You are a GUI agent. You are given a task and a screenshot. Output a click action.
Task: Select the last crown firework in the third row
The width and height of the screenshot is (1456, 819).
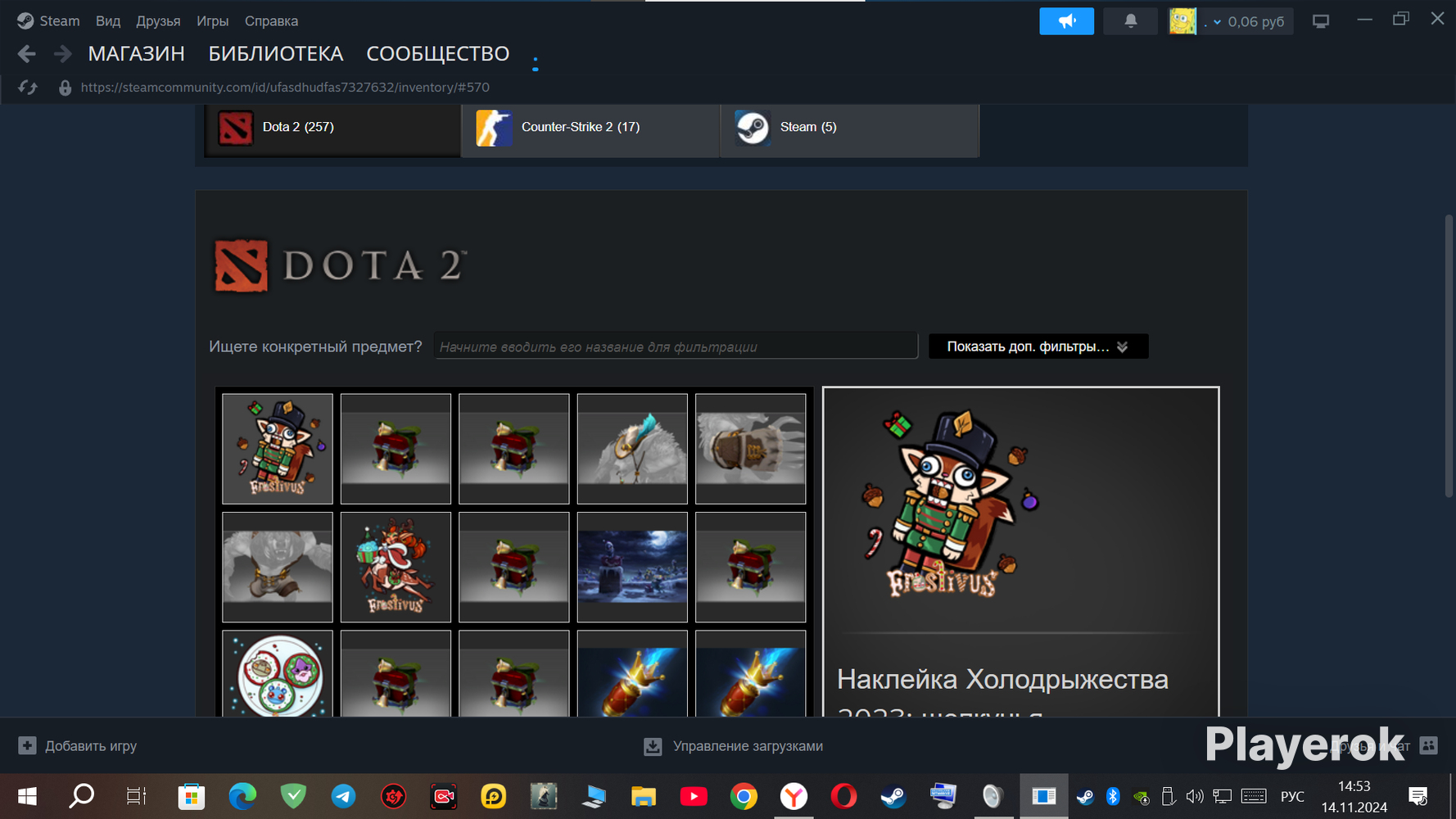750,674
